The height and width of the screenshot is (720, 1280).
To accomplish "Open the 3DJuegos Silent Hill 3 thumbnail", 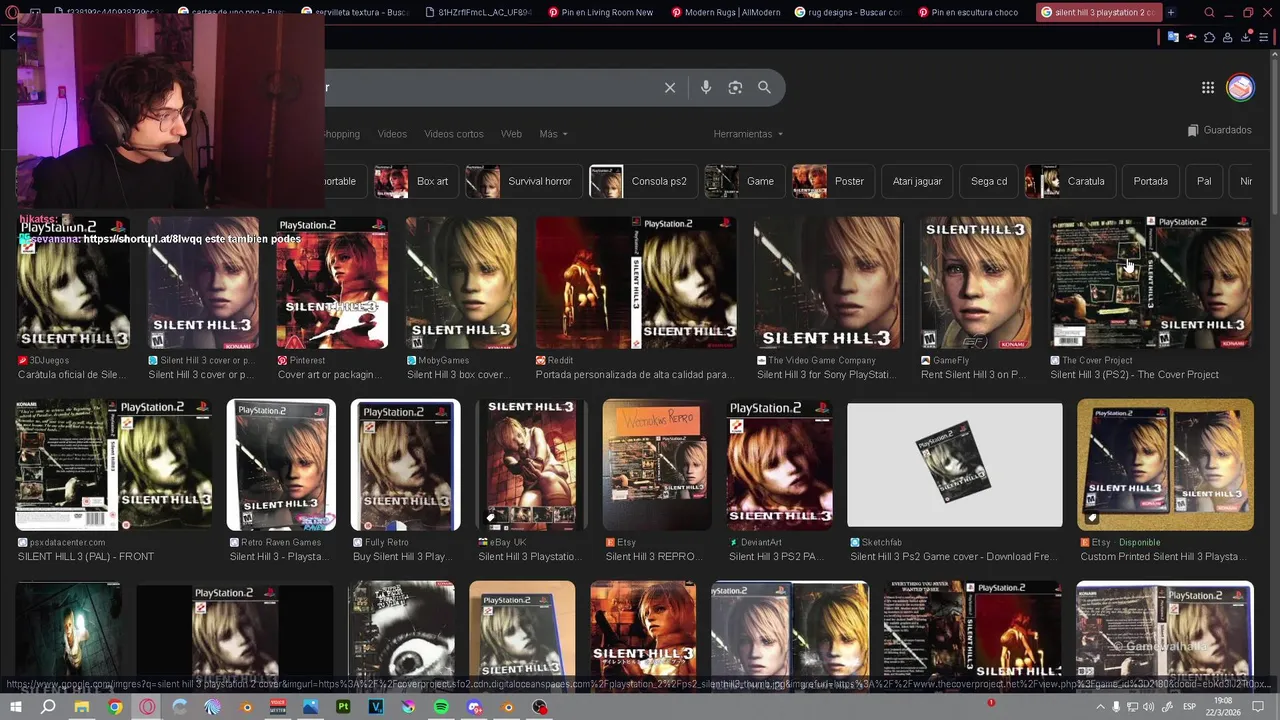I will (73, 283).
